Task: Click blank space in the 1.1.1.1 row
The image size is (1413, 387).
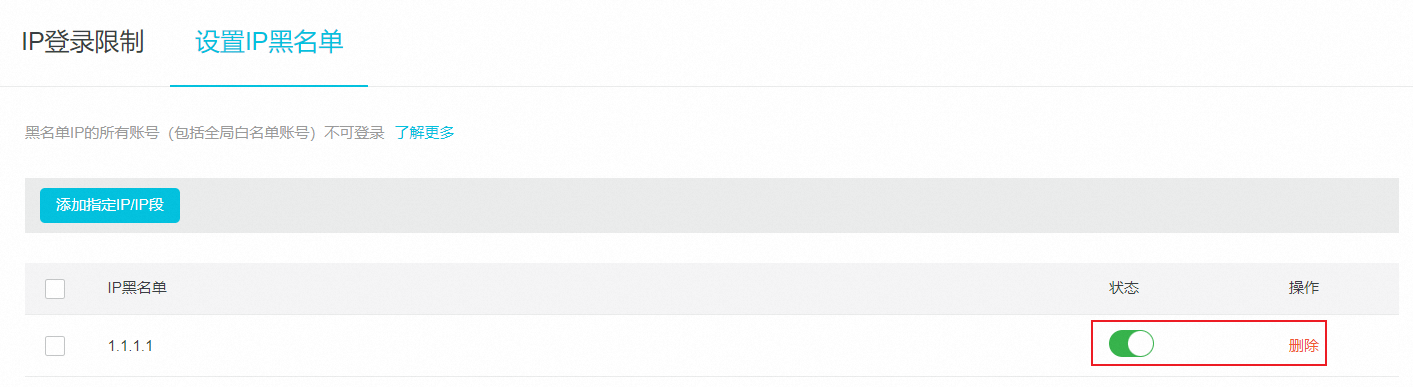Action: [x=620, y=346]
